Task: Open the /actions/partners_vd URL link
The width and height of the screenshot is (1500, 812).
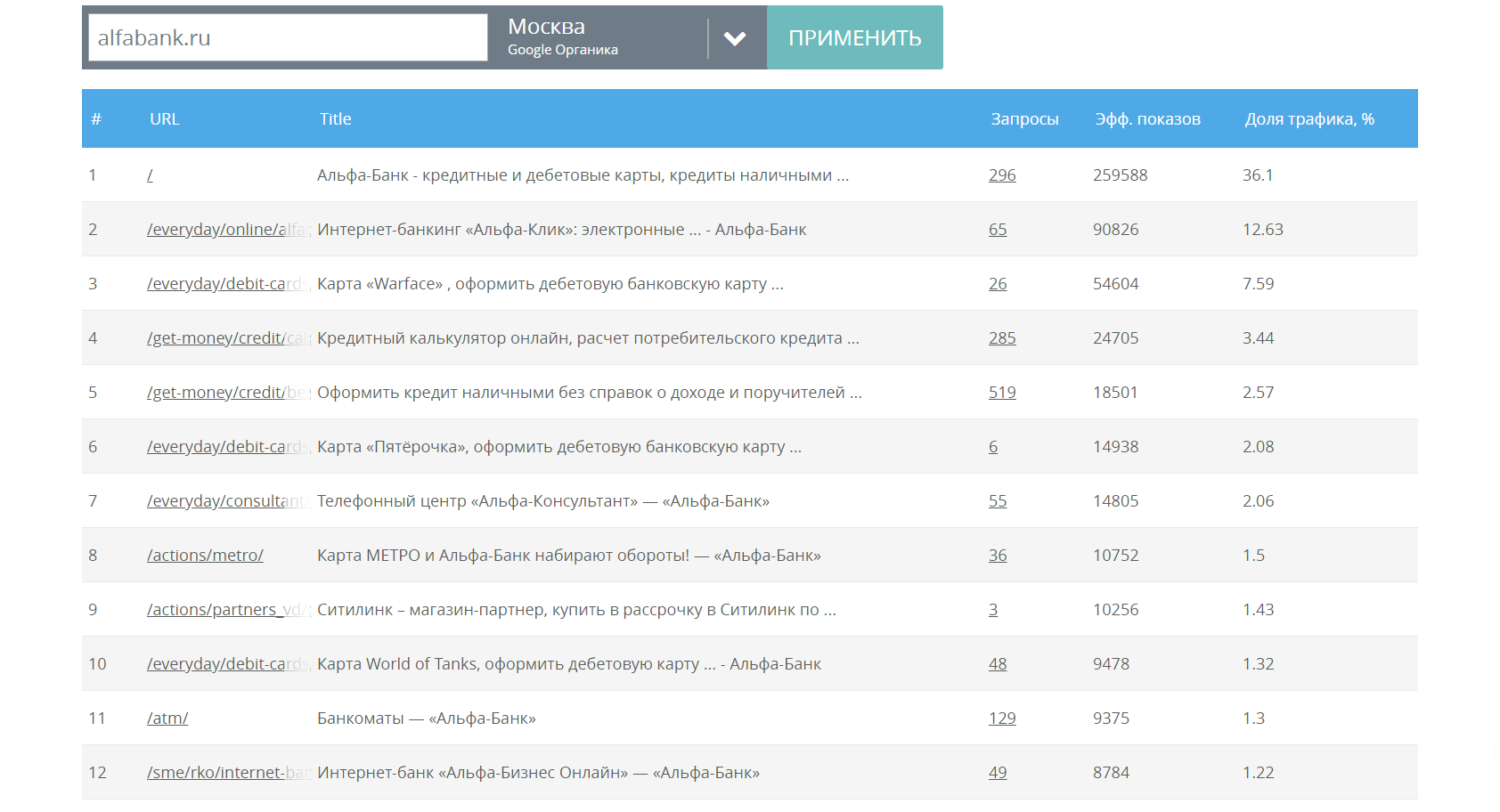Action: [228, 610]
